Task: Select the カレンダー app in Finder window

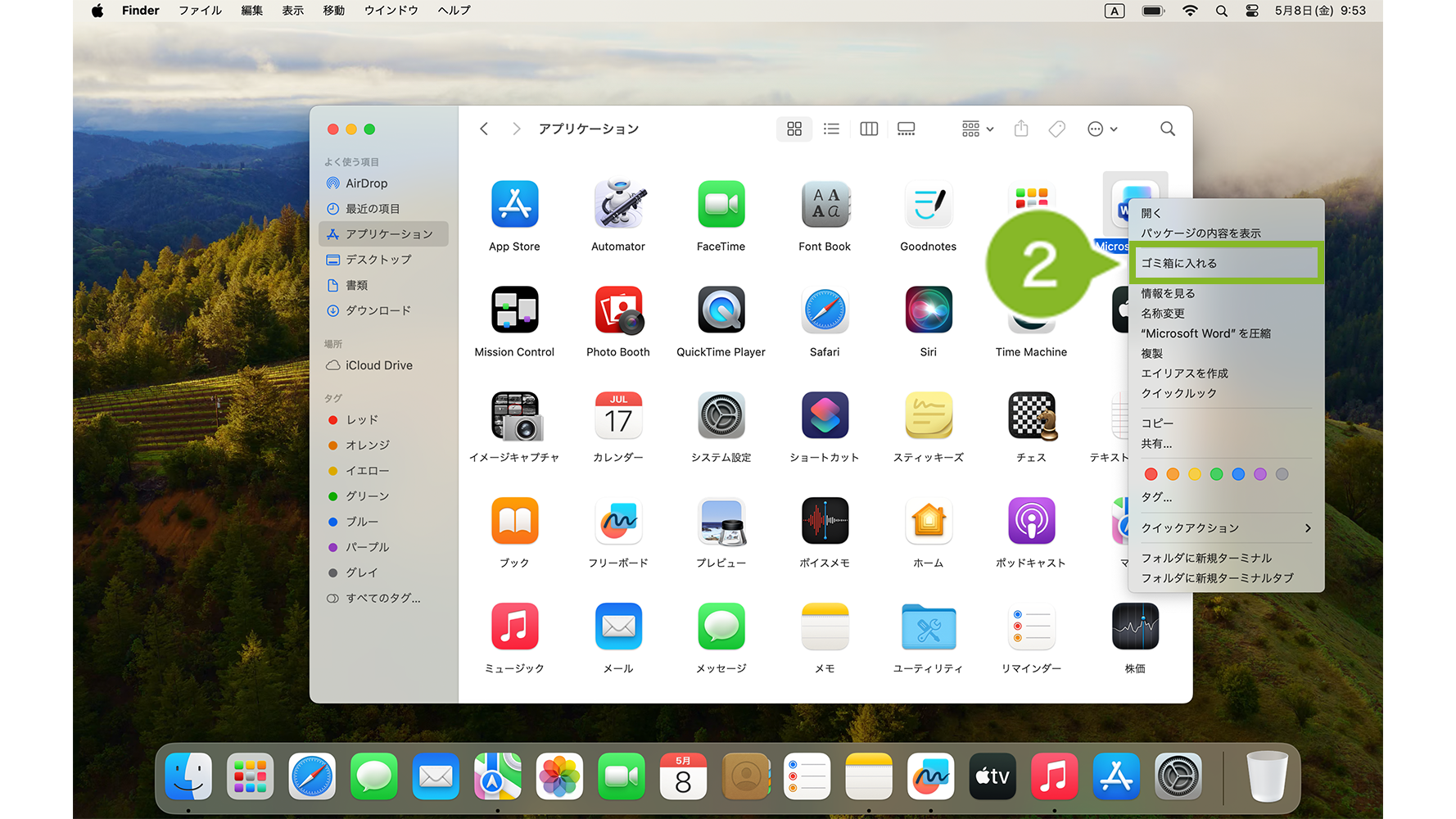Action: click(618, 415)
